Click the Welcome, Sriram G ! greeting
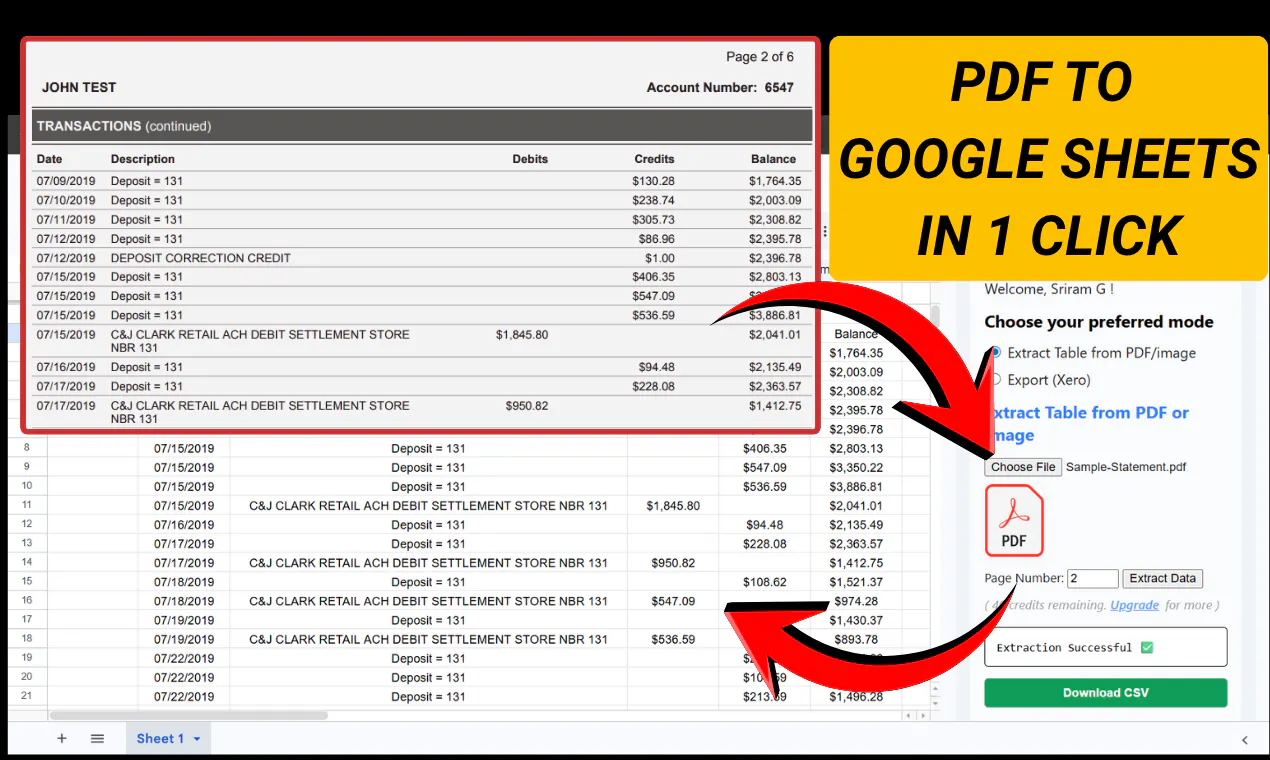The width and height of the screenshot is (1270, 760). (1049, 289)
